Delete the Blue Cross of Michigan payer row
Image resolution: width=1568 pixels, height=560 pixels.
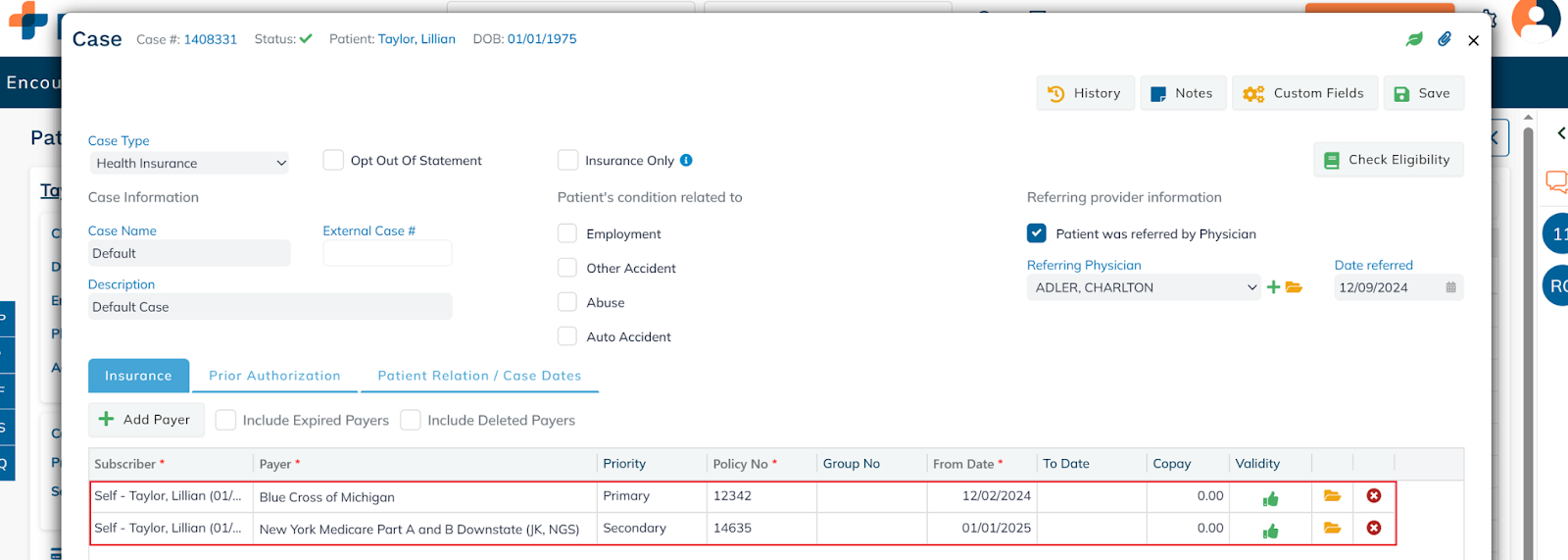click(x=1374, y=496)
